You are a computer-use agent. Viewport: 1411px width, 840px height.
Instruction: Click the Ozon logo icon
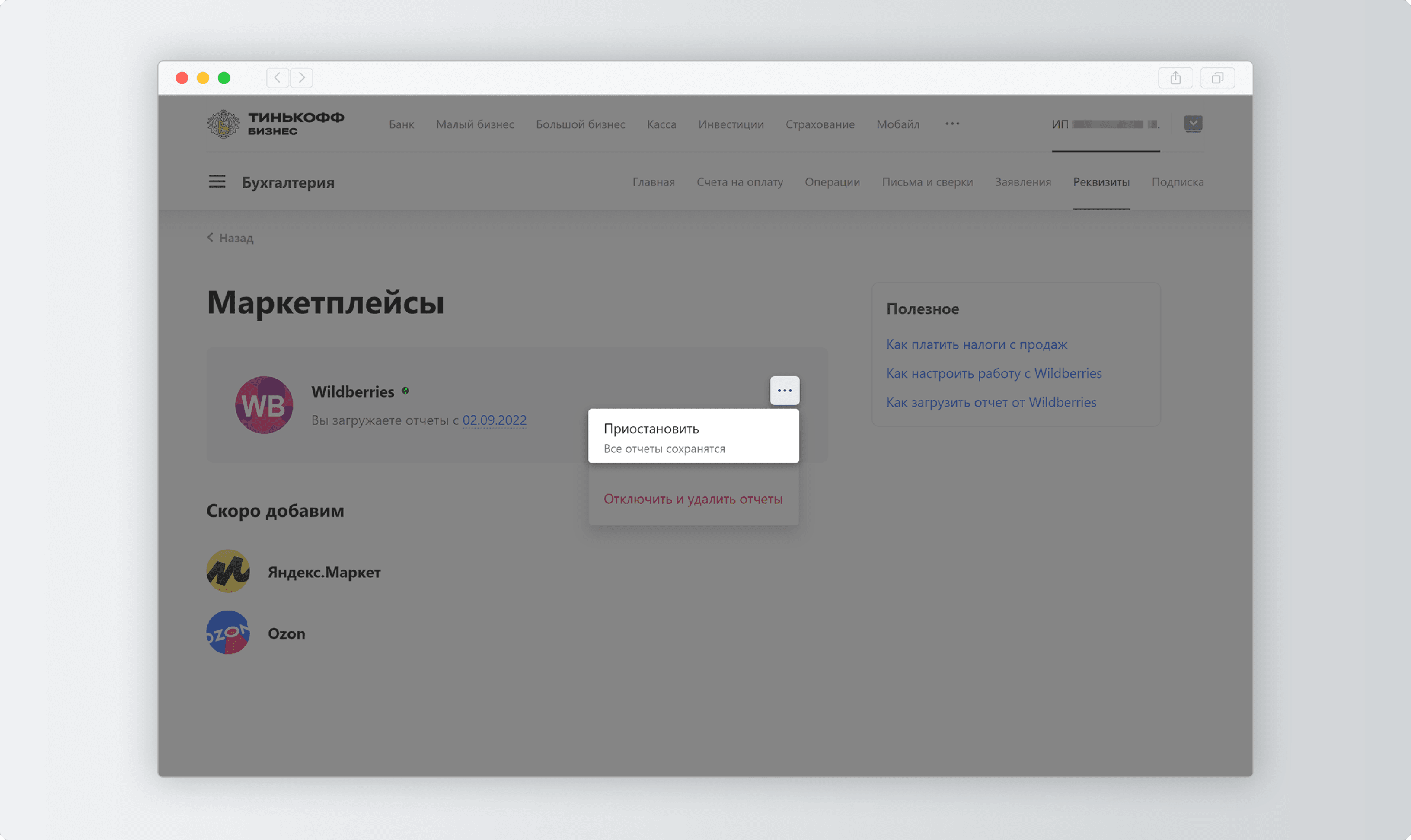click(x=228, y=633)
